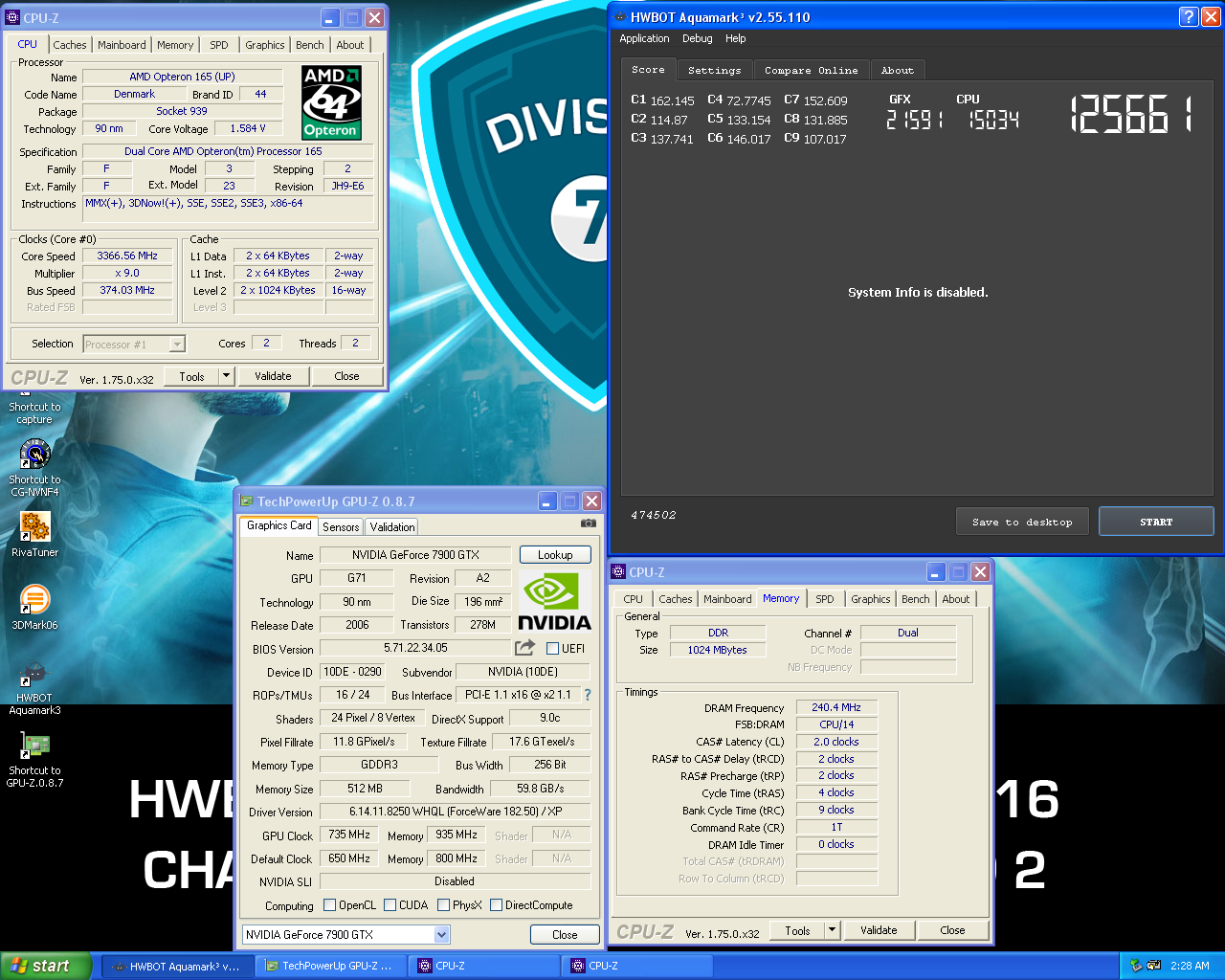
Task: Switch to the Compare Online tab
Action: click(x=811, y=70)
